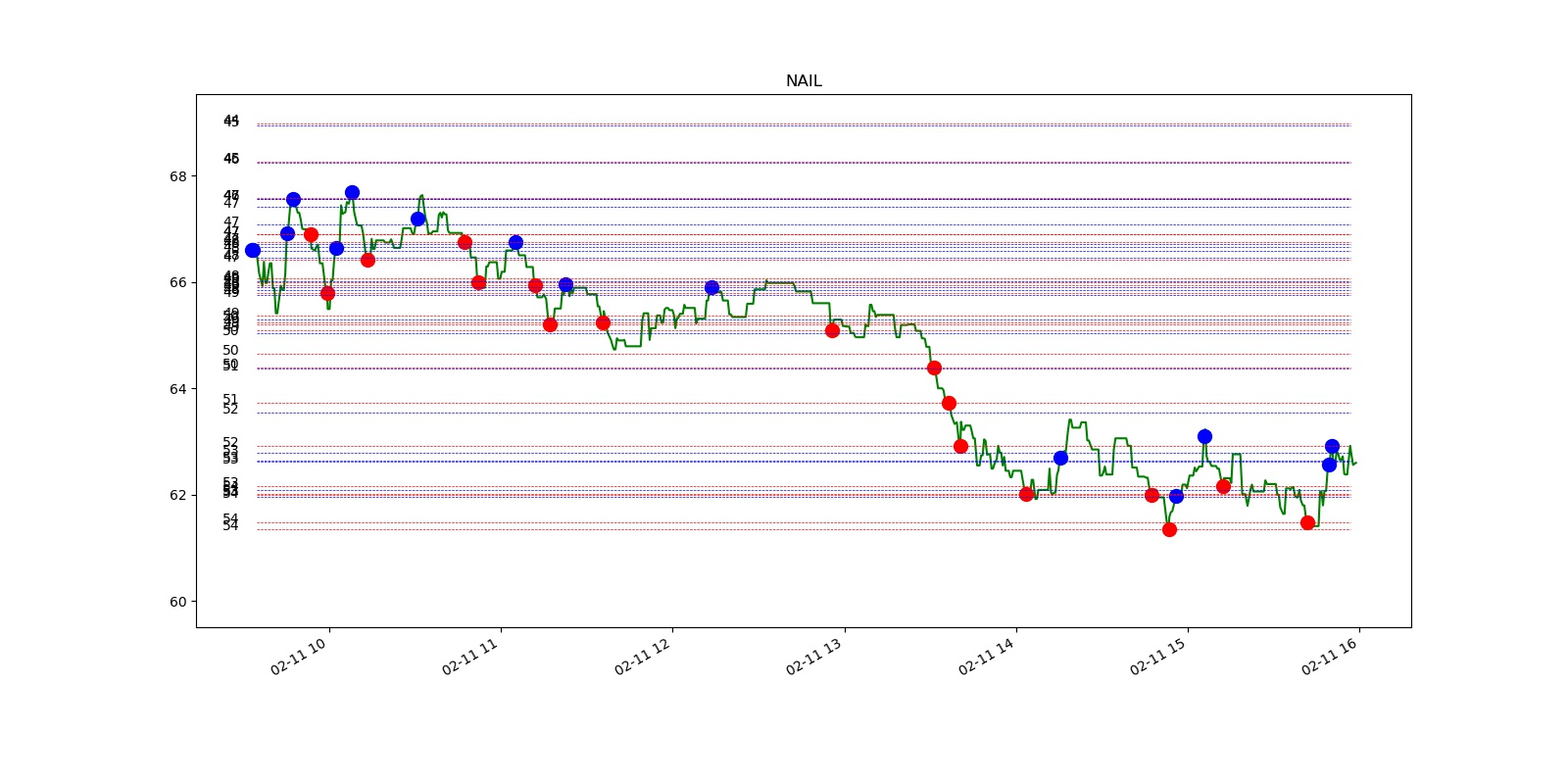This screenshot has height=784, width=1568.
Task: Select the blue marker peak just after 02-11 15
Action: (x=1204, y=436)
